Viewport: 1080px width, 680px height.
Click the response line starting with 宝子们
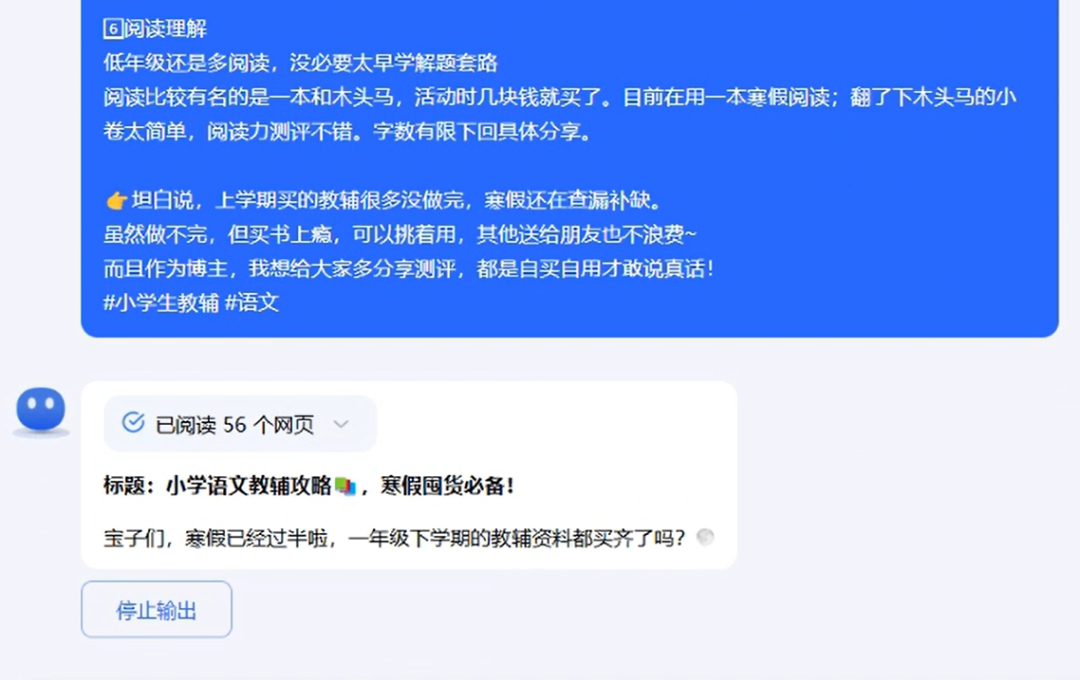pyautogui.click(x=395, y=537)
